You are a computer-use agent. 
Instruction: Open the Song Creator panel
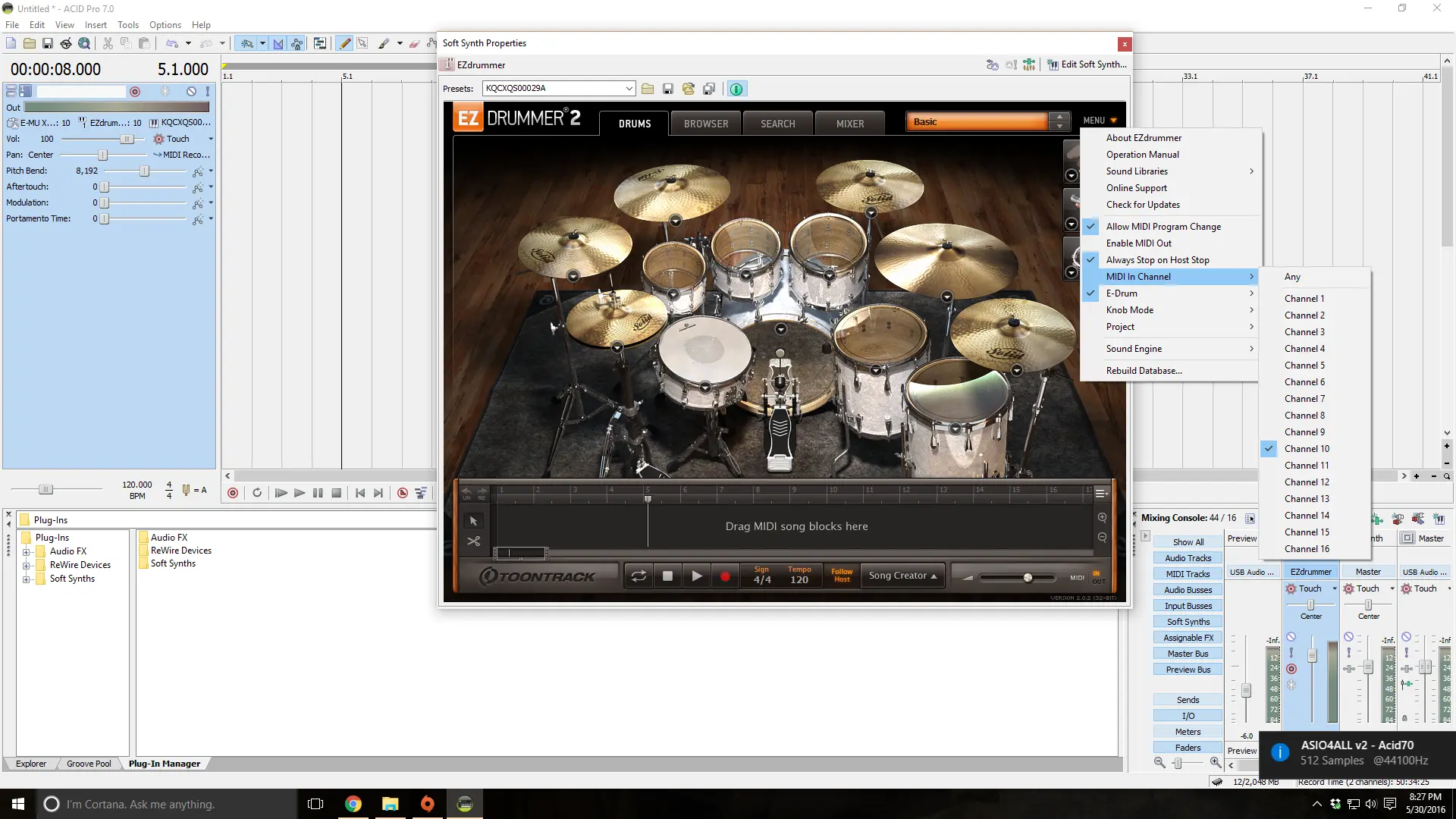pos(902,576)
